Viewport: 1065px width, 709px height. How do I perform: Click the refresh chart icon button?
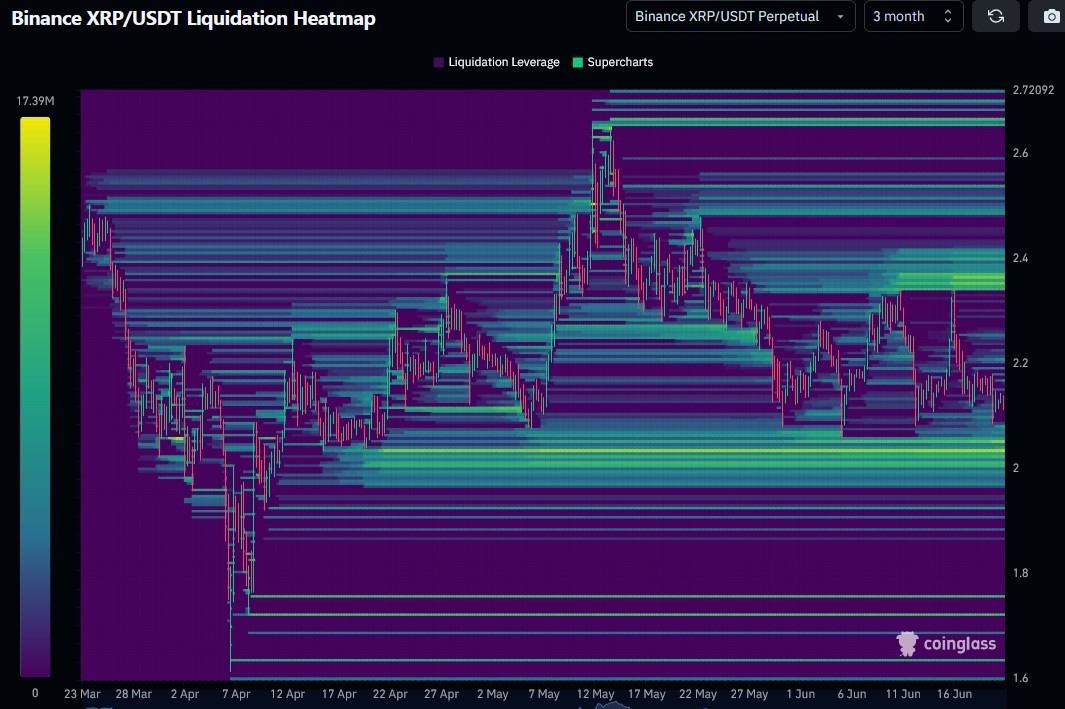[x=996, y=16]
